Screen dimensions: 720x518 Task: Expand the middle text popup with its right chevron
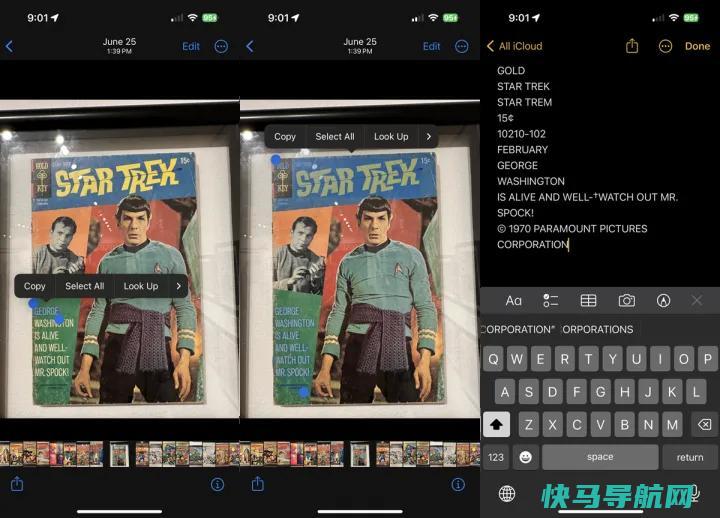pos(428,136)
